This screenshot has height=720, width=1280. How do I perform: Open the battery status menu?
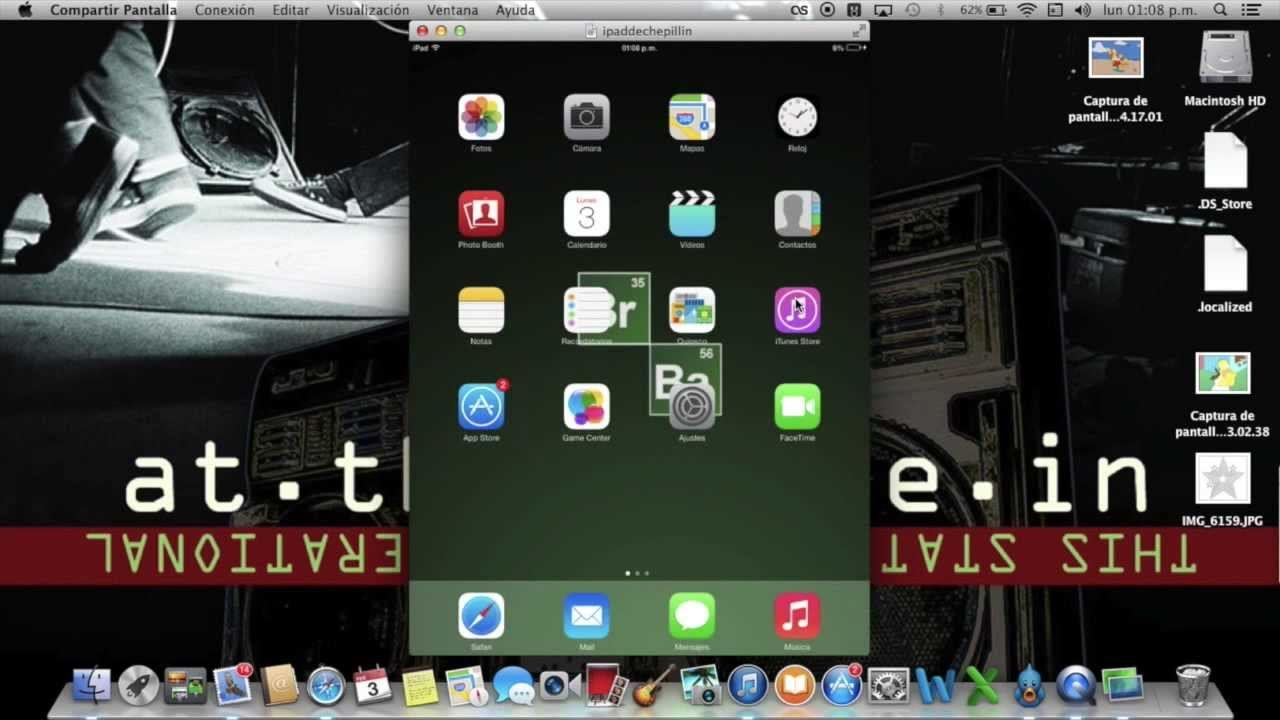pos(983,10)
